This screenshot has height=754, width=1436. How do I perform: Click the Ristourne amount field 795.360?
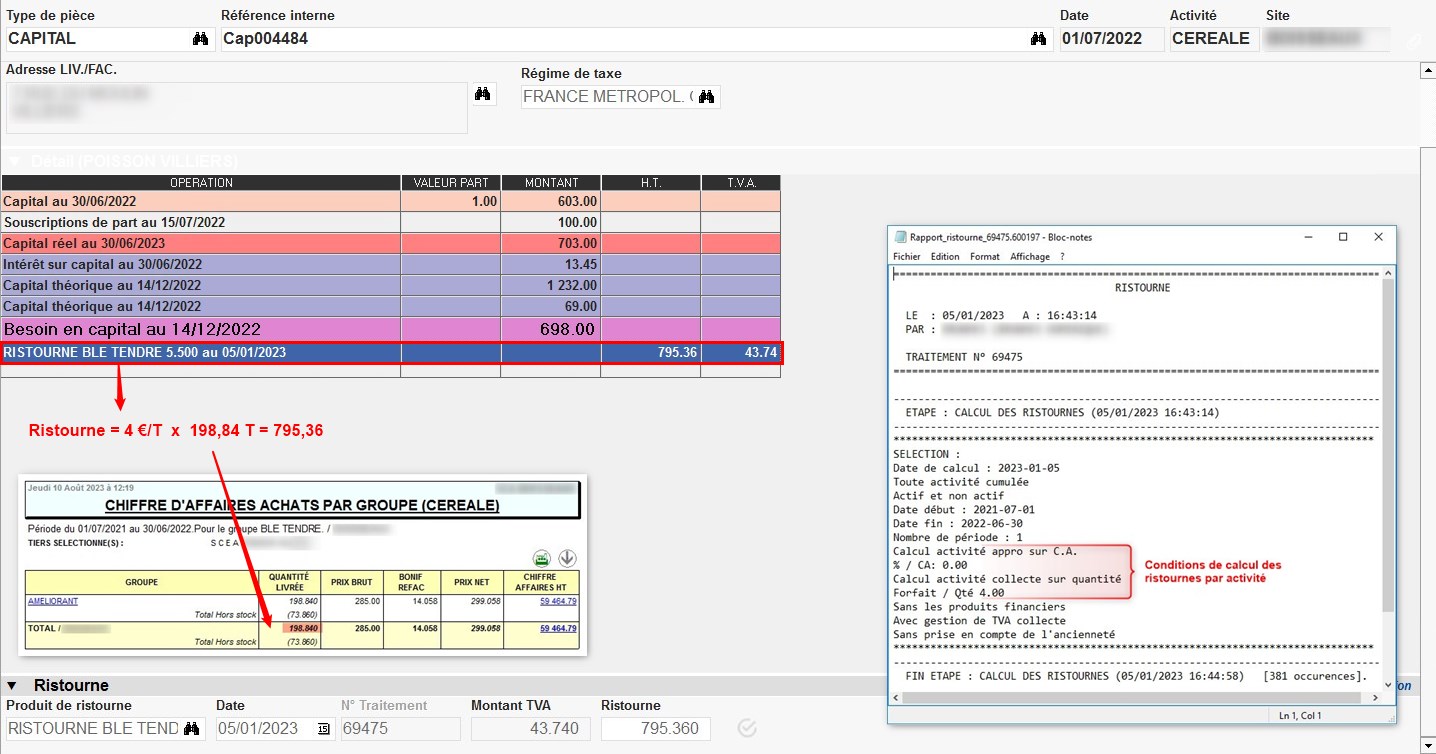point(655,728)
